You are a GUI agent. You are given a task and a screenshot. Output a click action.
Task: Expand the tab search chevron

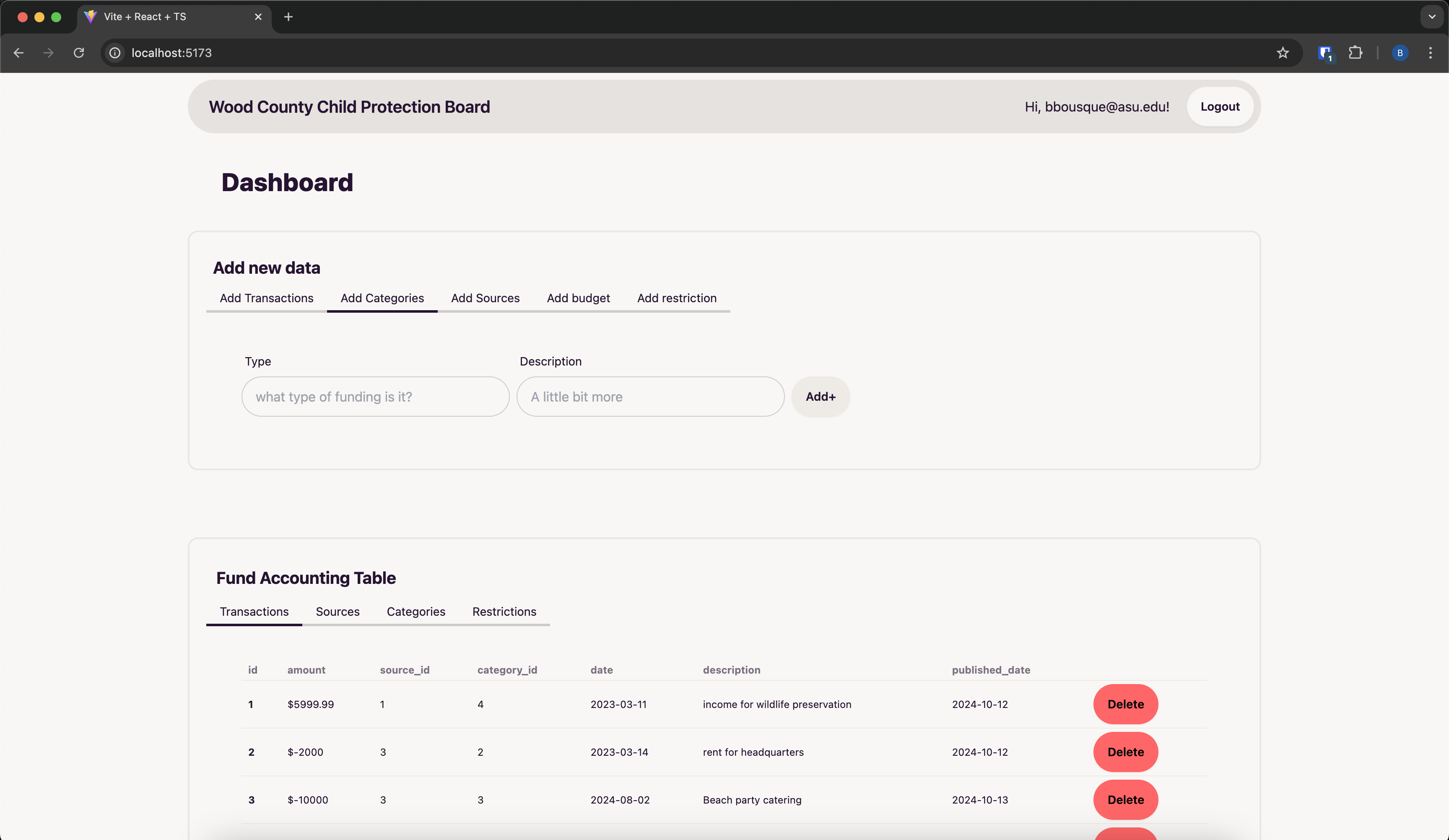click(1432, 17)
